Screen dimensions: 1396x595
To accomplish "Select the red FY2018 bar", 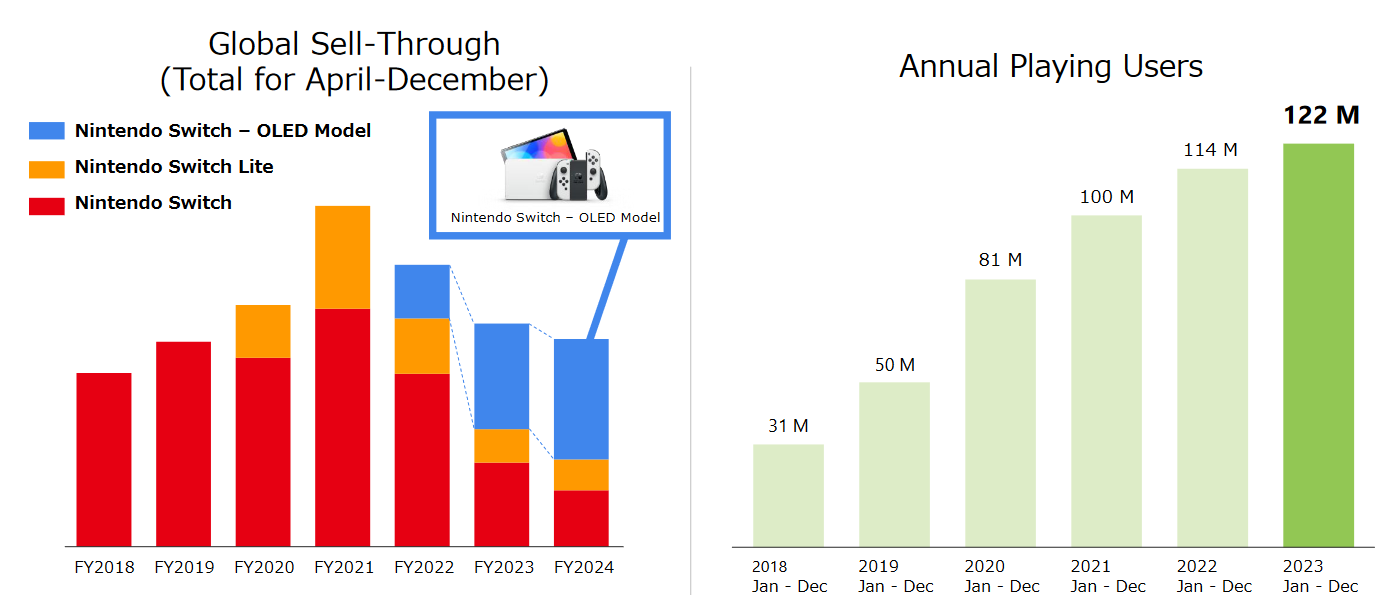I will (x=104, y=459).
